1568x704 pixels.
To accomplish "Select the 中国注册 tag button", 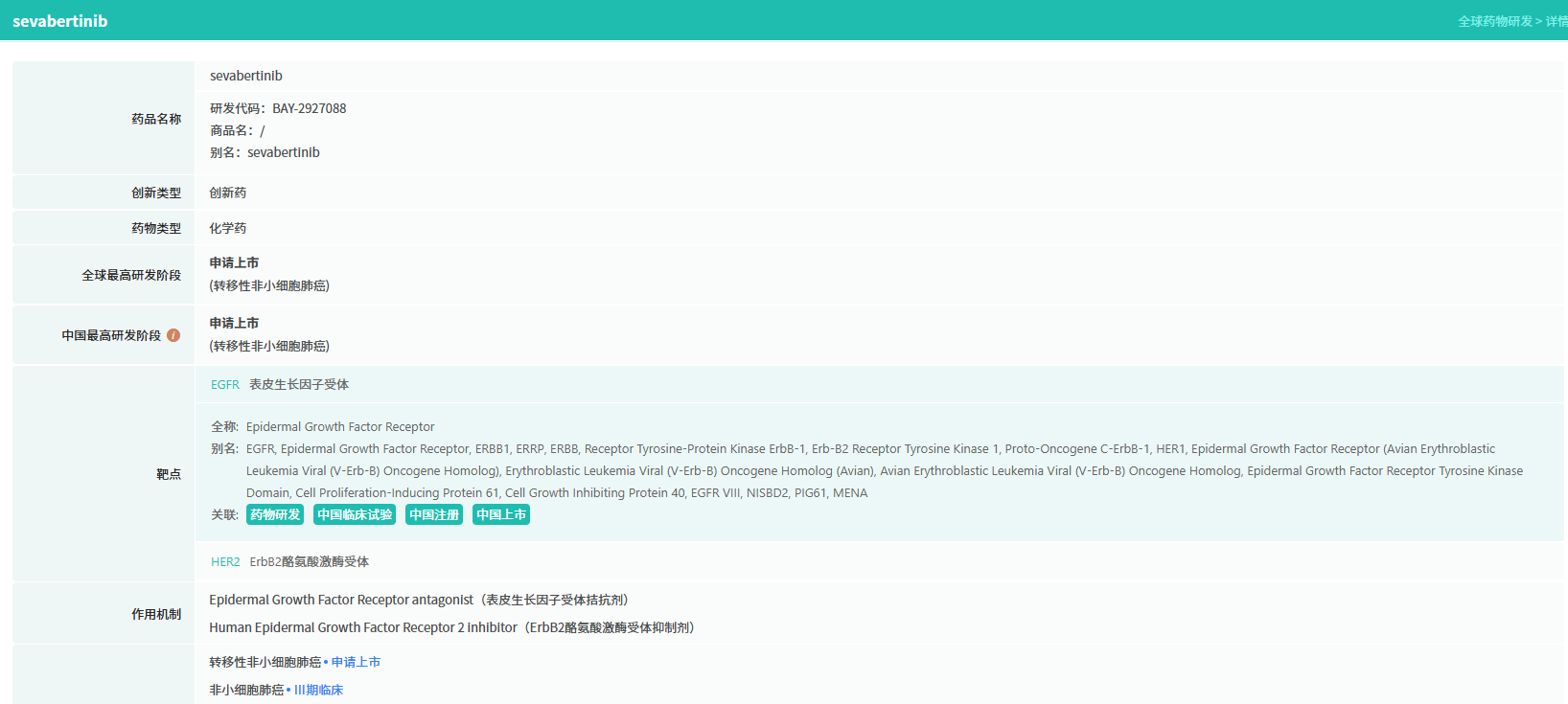I will 434,515.
